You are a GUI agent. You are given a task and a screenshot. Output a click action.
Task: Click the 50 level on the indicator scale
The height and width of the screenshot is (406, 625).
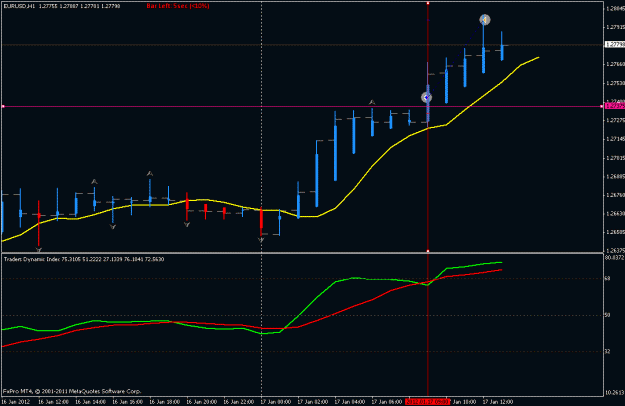(607, 315)
